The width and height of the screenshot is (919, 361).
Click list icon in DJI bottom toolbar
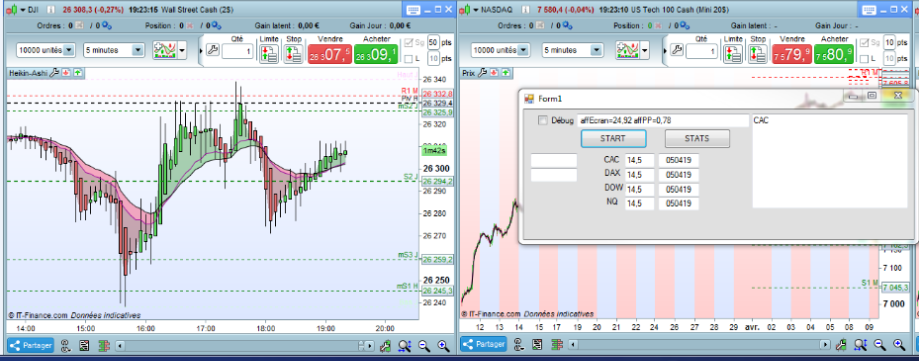[84, 346]
